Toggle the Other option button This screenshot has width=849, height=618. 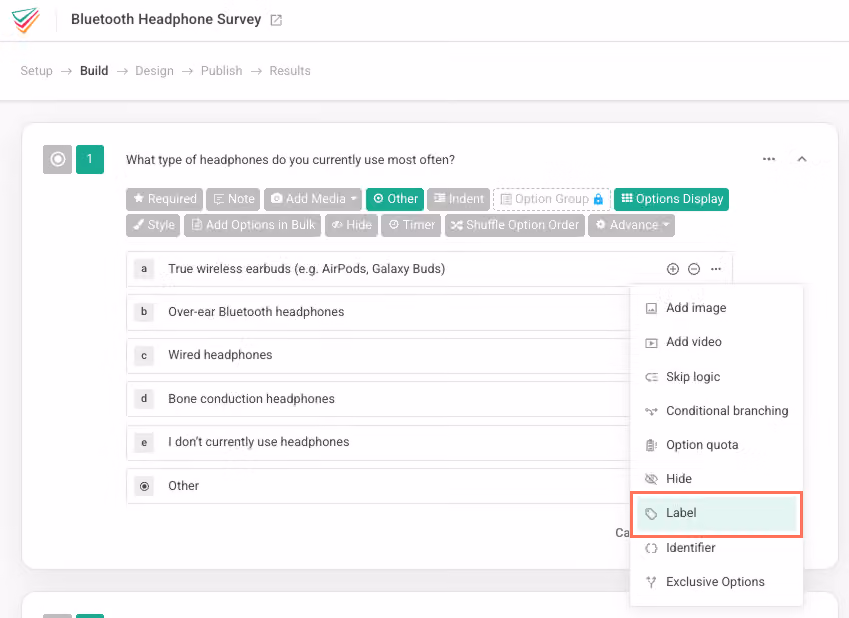click(395, 199)
